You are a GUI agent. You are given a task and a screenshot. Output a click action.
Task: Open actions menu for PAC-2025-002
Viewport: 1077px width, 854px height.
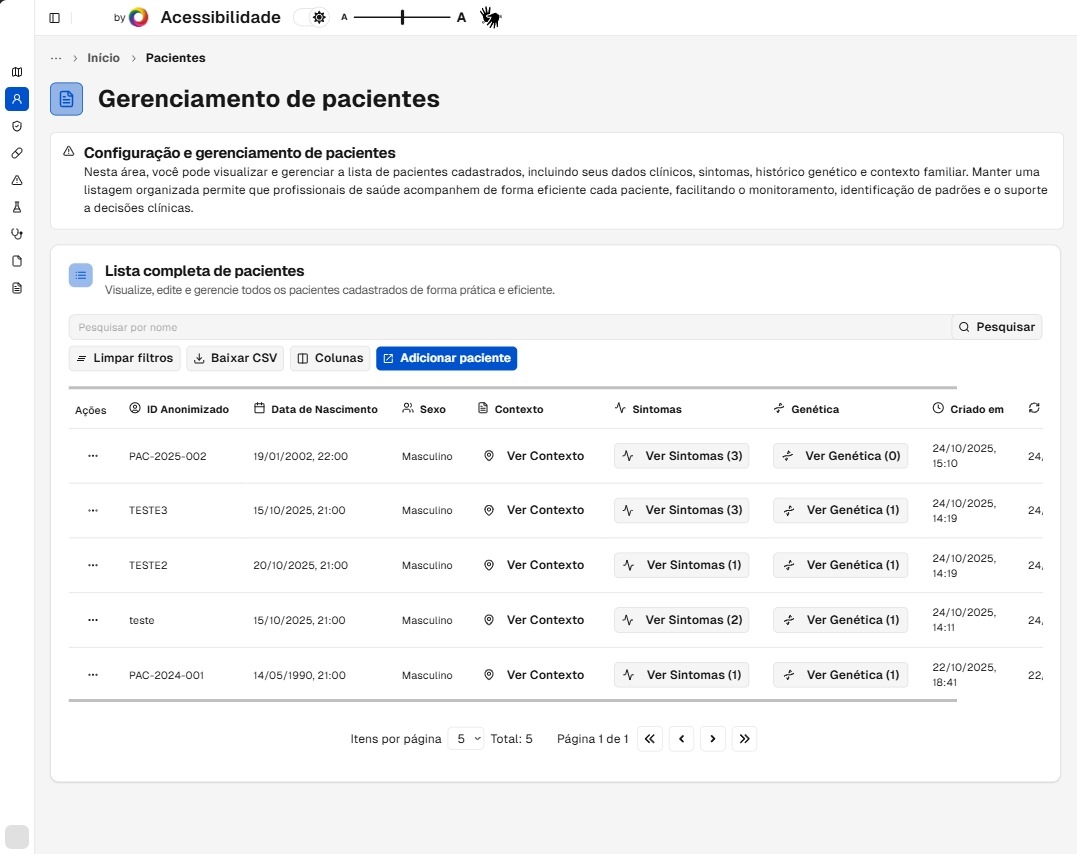93,456
